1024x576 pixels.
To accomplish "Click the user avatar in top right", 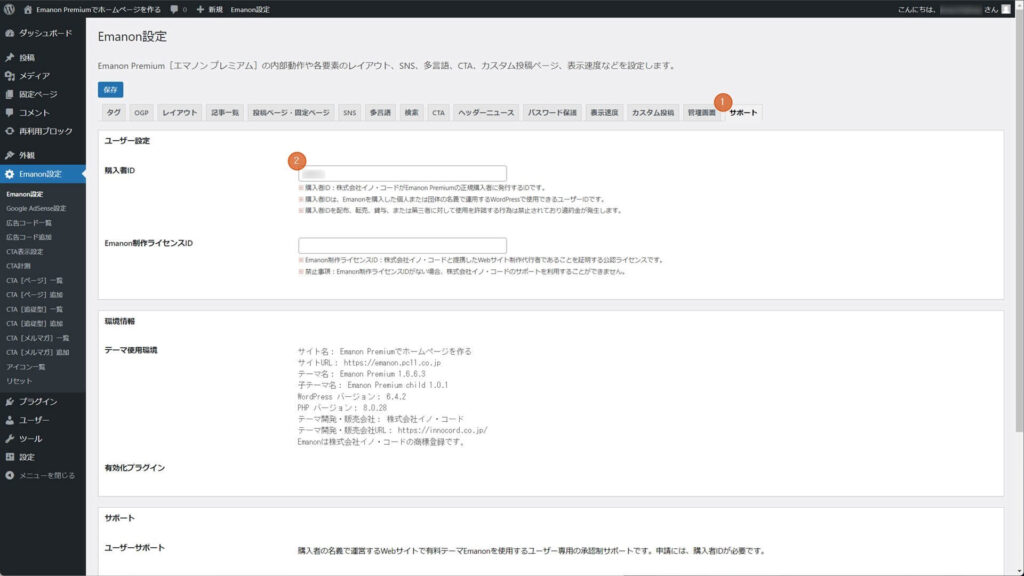I will (x=1006, y=9).
